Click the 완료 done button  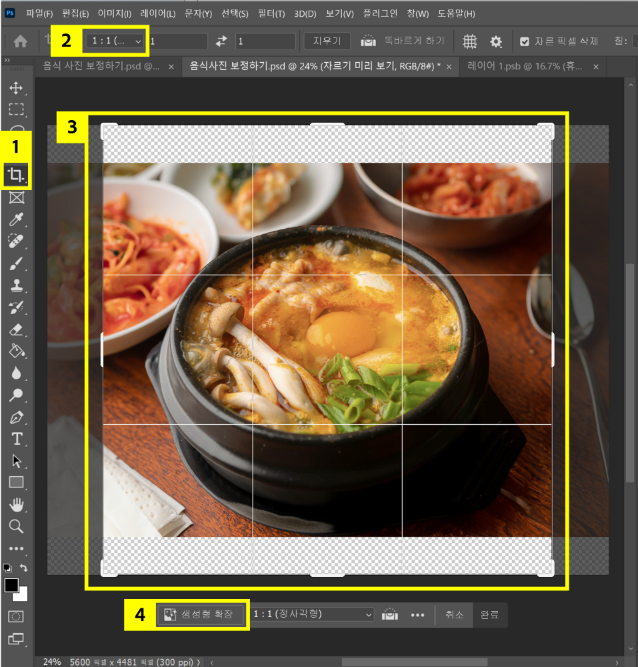coord(489,615)
